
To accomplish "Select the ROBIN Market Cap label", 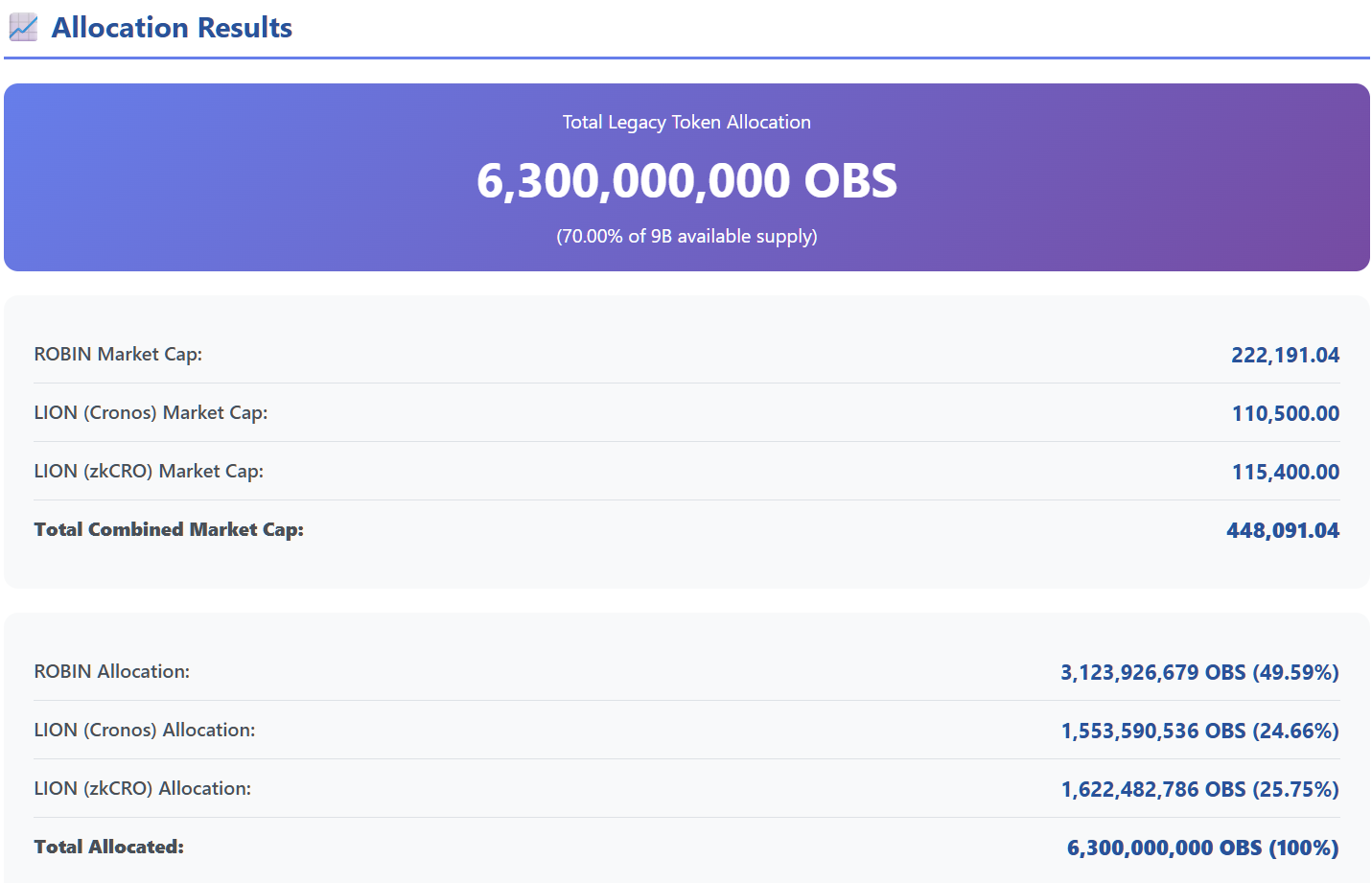I will coord(118,354).
